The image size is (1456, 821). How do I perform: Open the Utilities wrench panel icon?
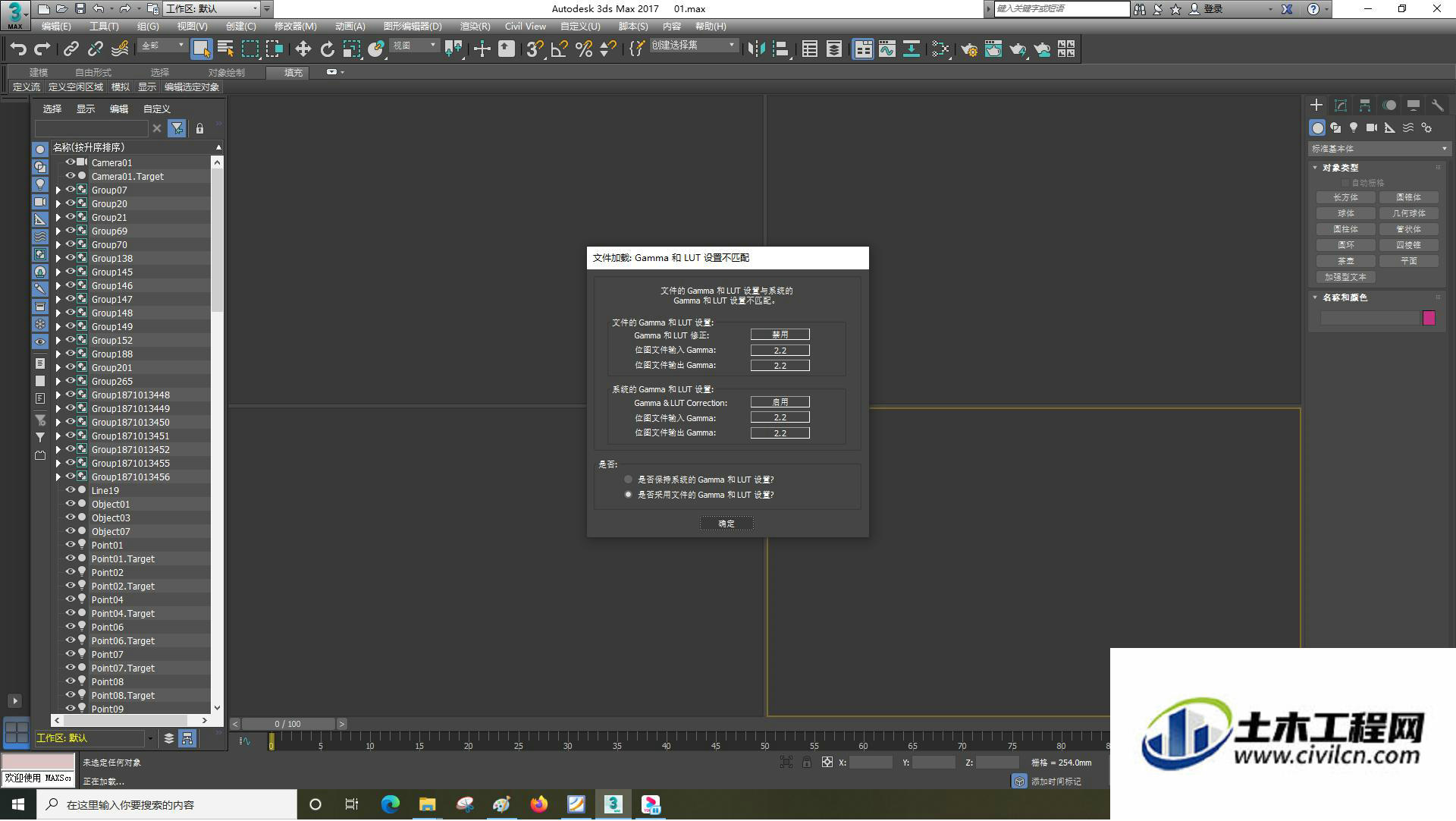[x=1437, y=105]
